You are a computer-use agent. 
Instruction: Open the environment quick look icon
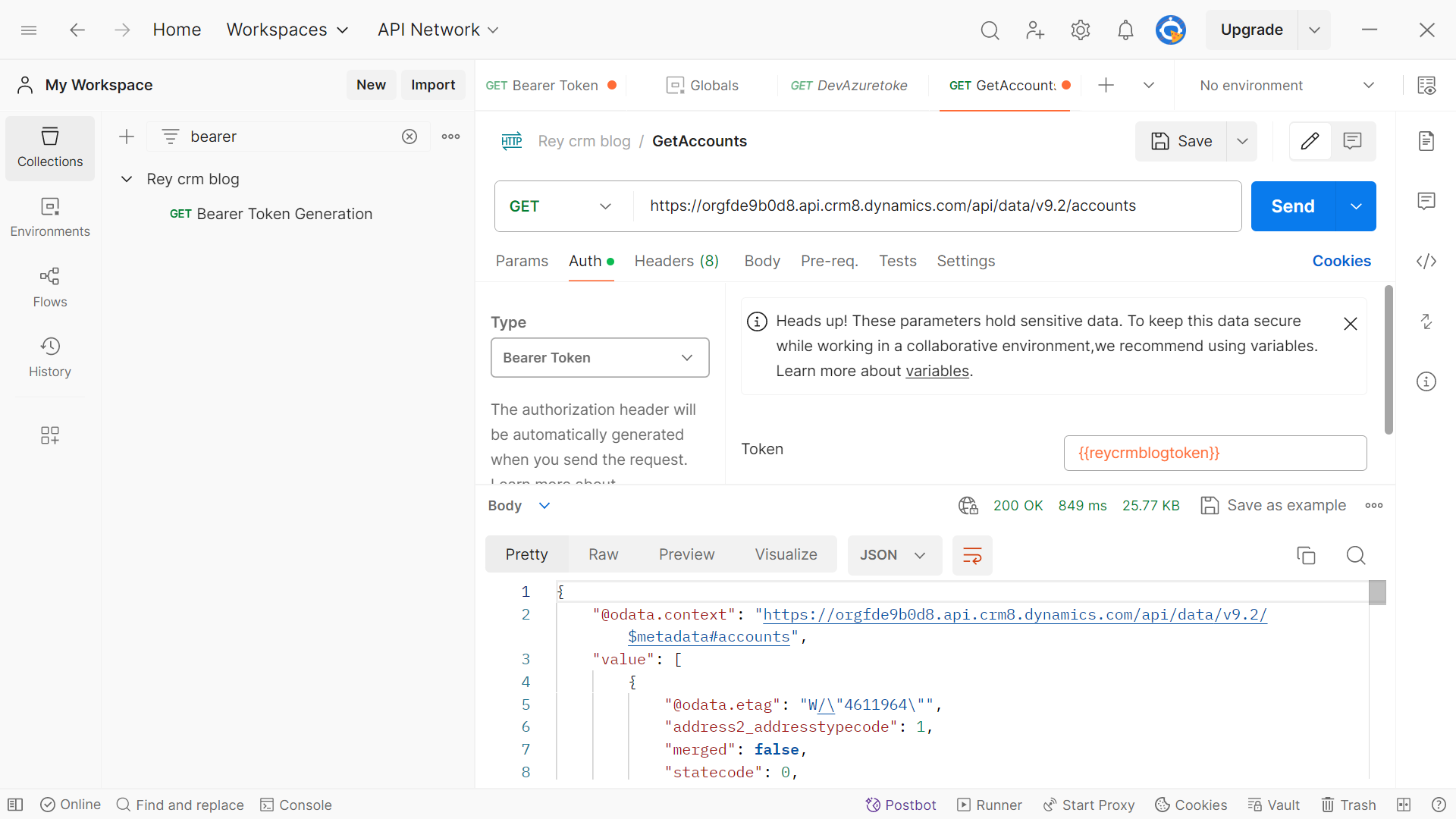[1426, 85]
